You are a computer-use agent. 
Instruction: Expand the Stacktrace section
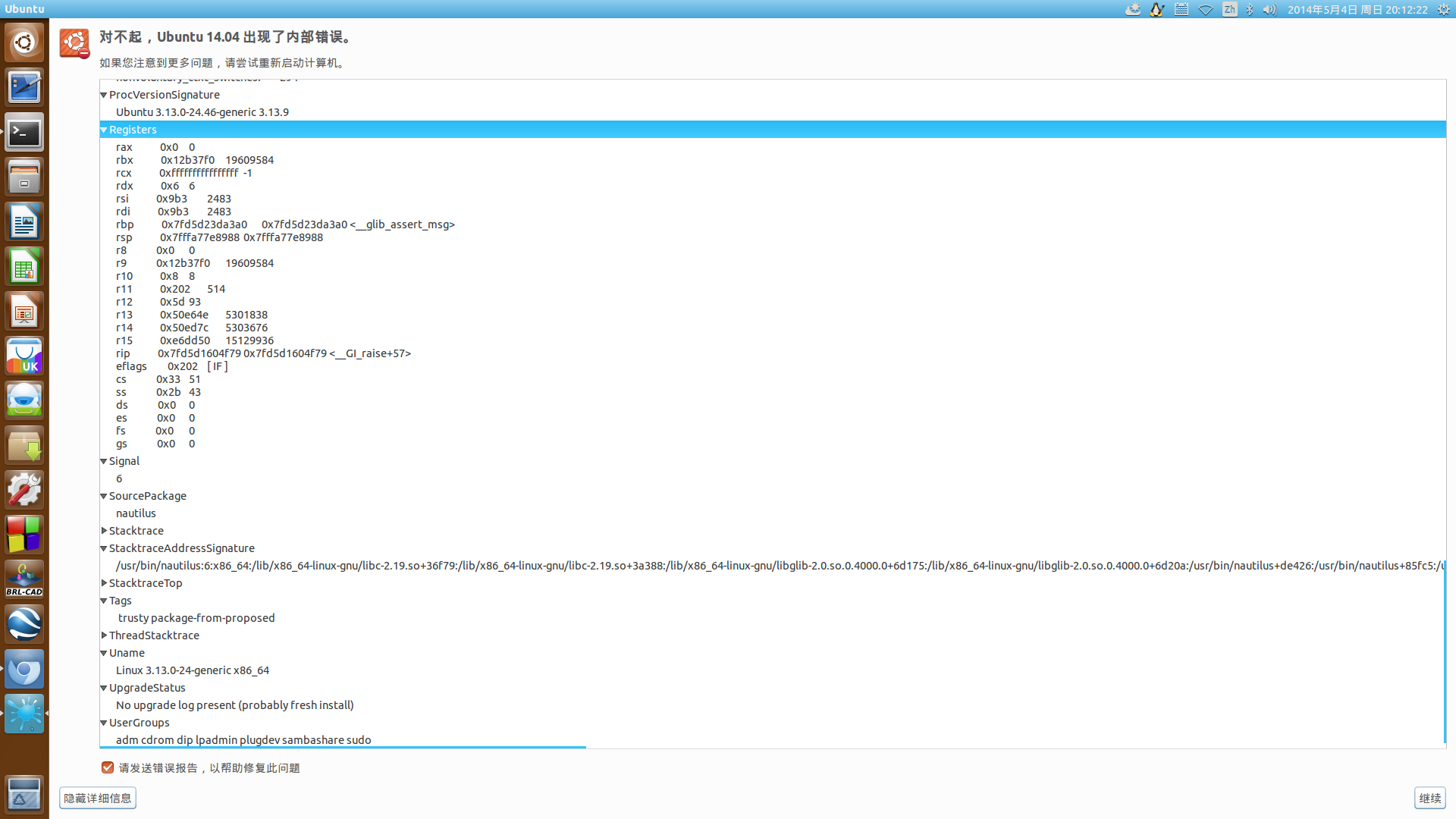(x=104, y=531)
